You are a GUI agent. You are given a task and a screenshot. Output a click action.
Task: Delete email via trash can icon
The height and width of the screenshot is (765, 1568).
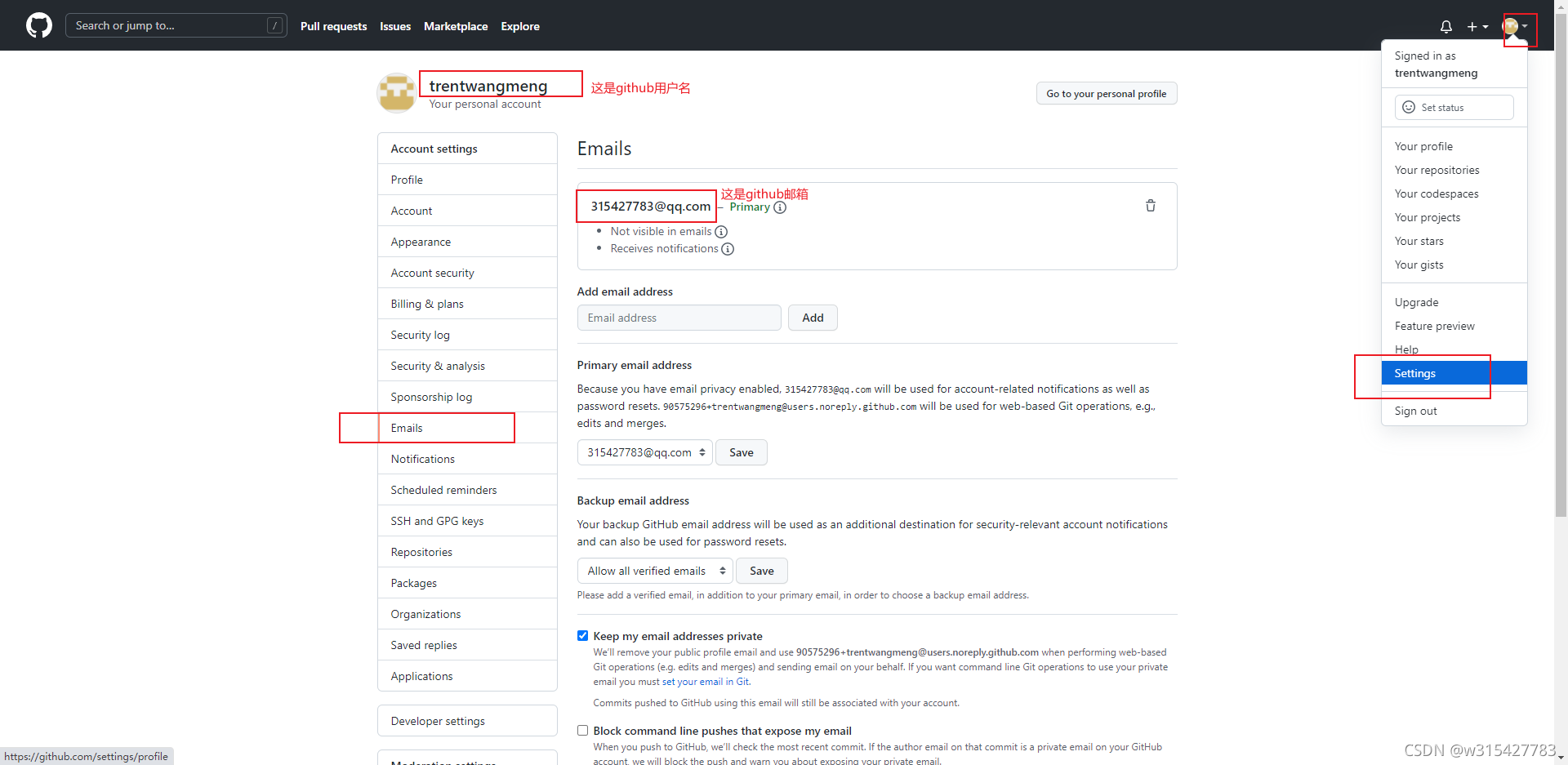tap(1151, 206)
